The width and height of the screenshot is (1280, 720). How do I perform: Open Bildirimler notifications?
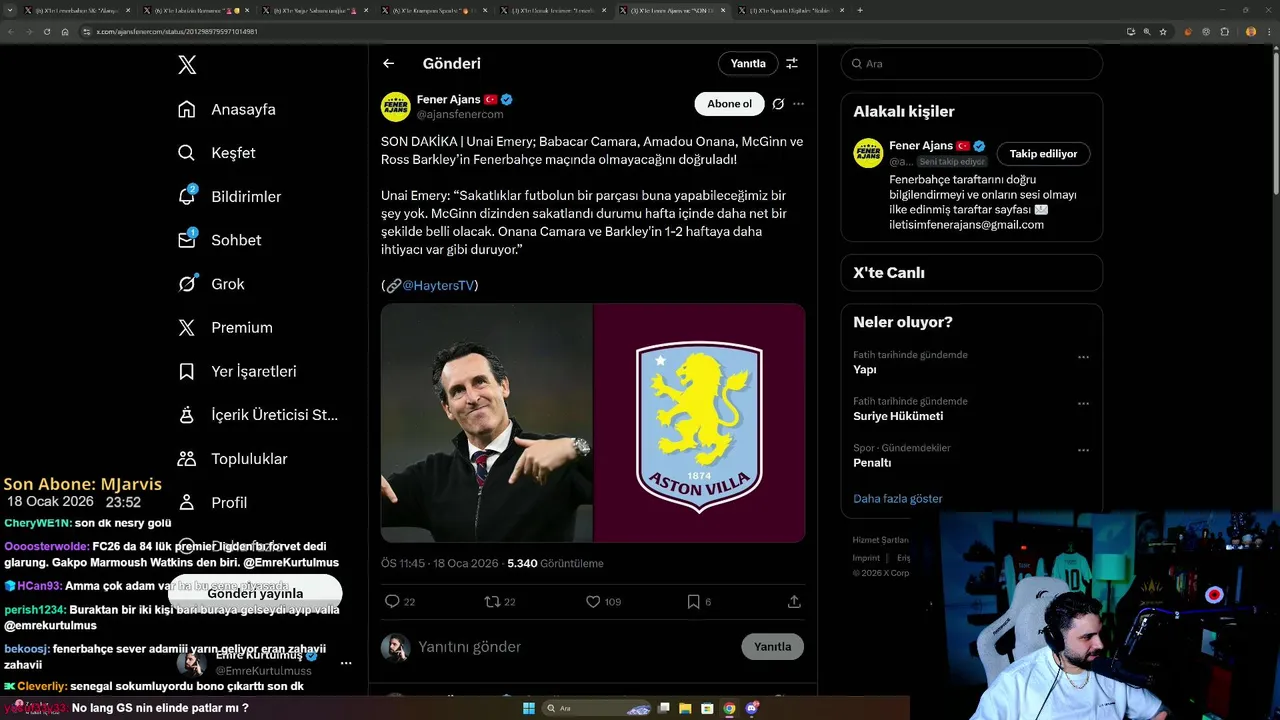point(229,196)
